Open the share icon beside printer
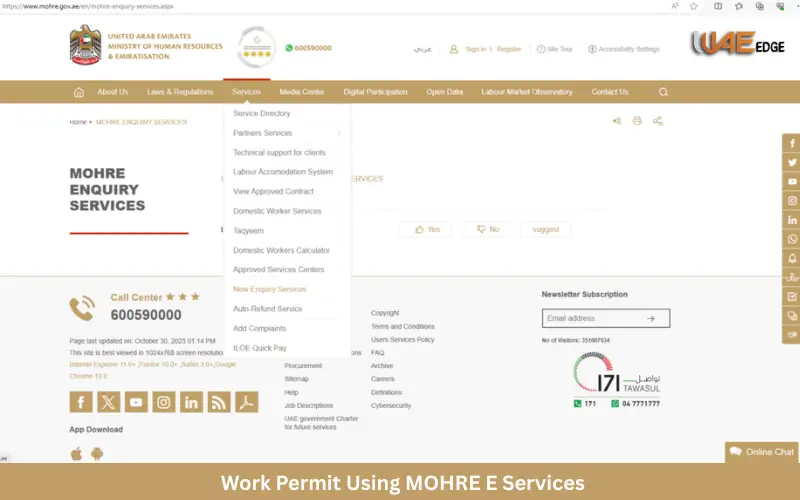The image size is (800, 500). click(x=658, y=121)
